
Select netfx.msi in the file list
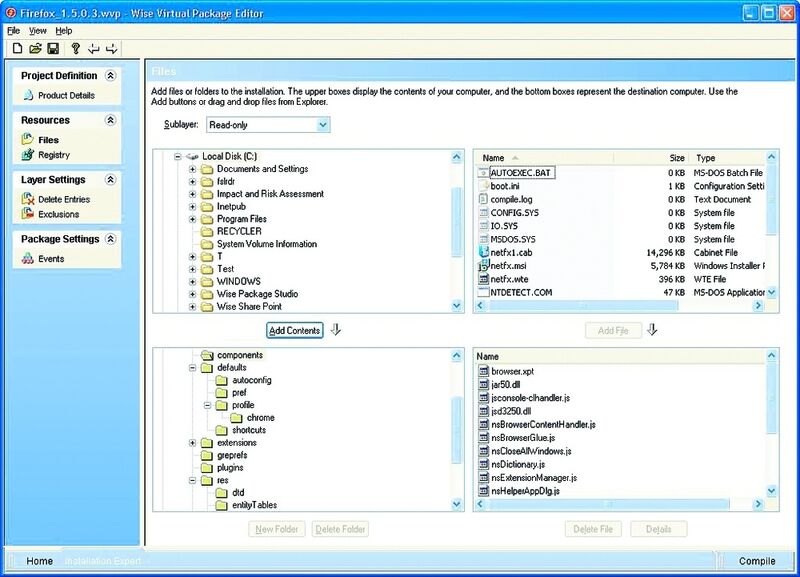click(x=510, y=267)
